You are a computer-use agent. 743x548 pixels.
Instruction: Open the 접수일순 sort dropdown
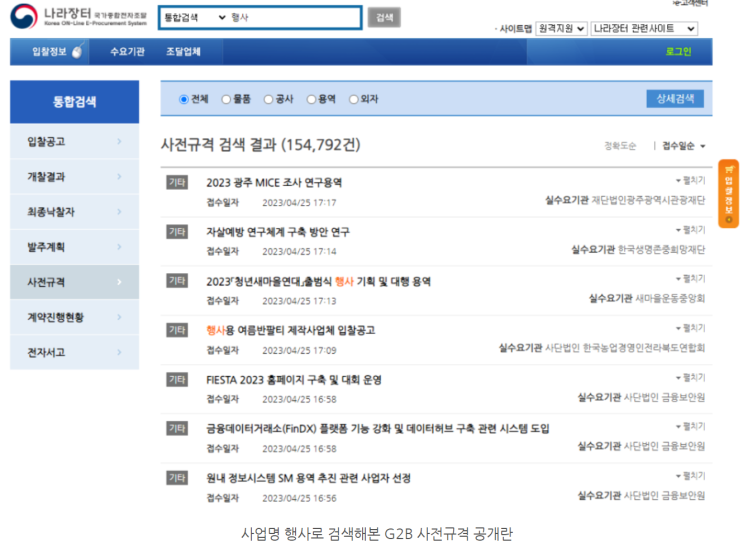click(x=683, y=146)
